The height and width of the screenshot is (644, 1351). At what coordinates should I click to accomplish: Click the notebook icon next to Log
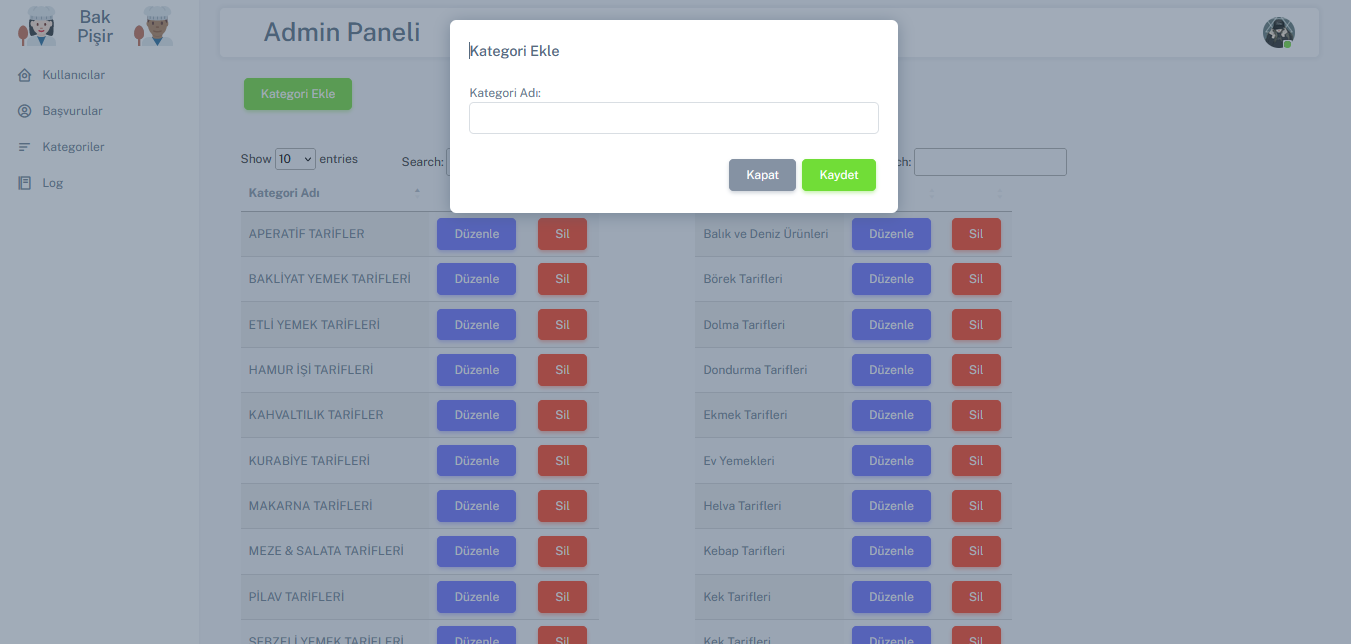(x=24, y=182)
